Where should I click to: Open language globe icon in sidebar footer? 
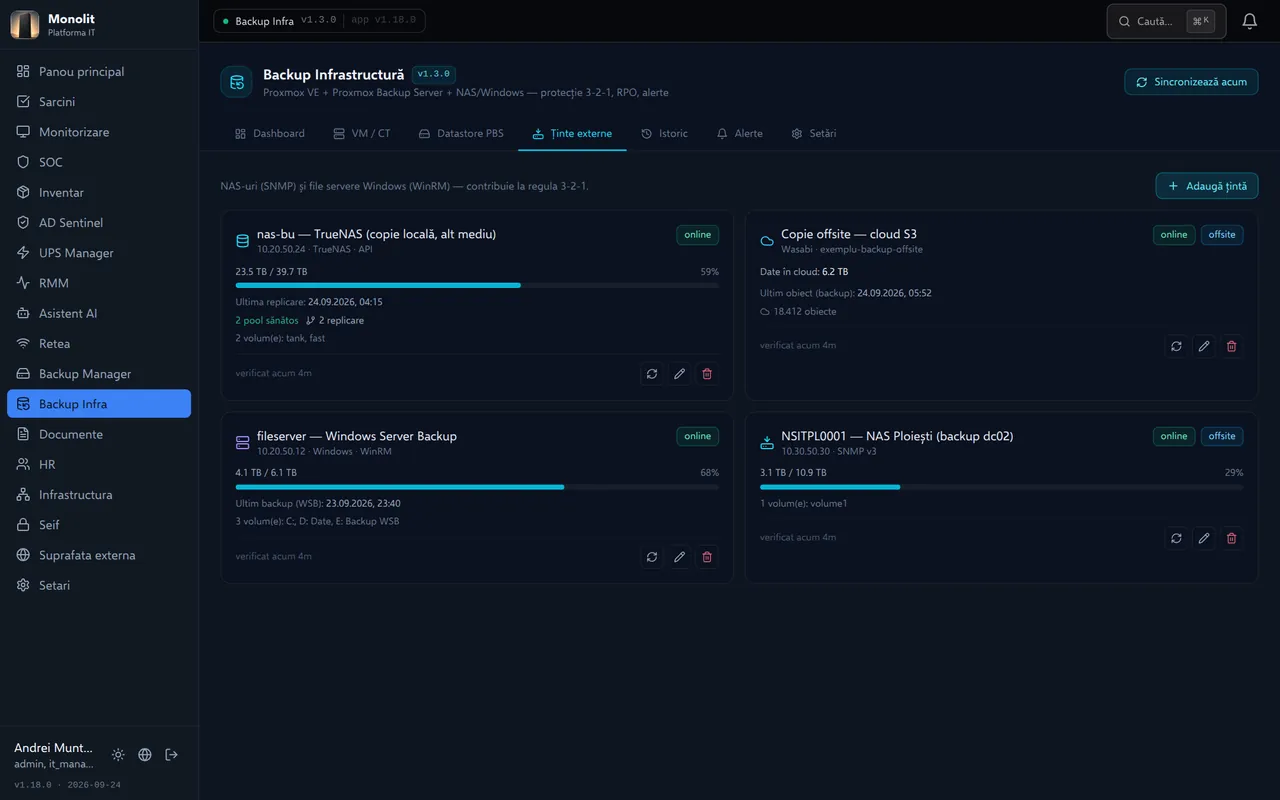tap(145, 755)
